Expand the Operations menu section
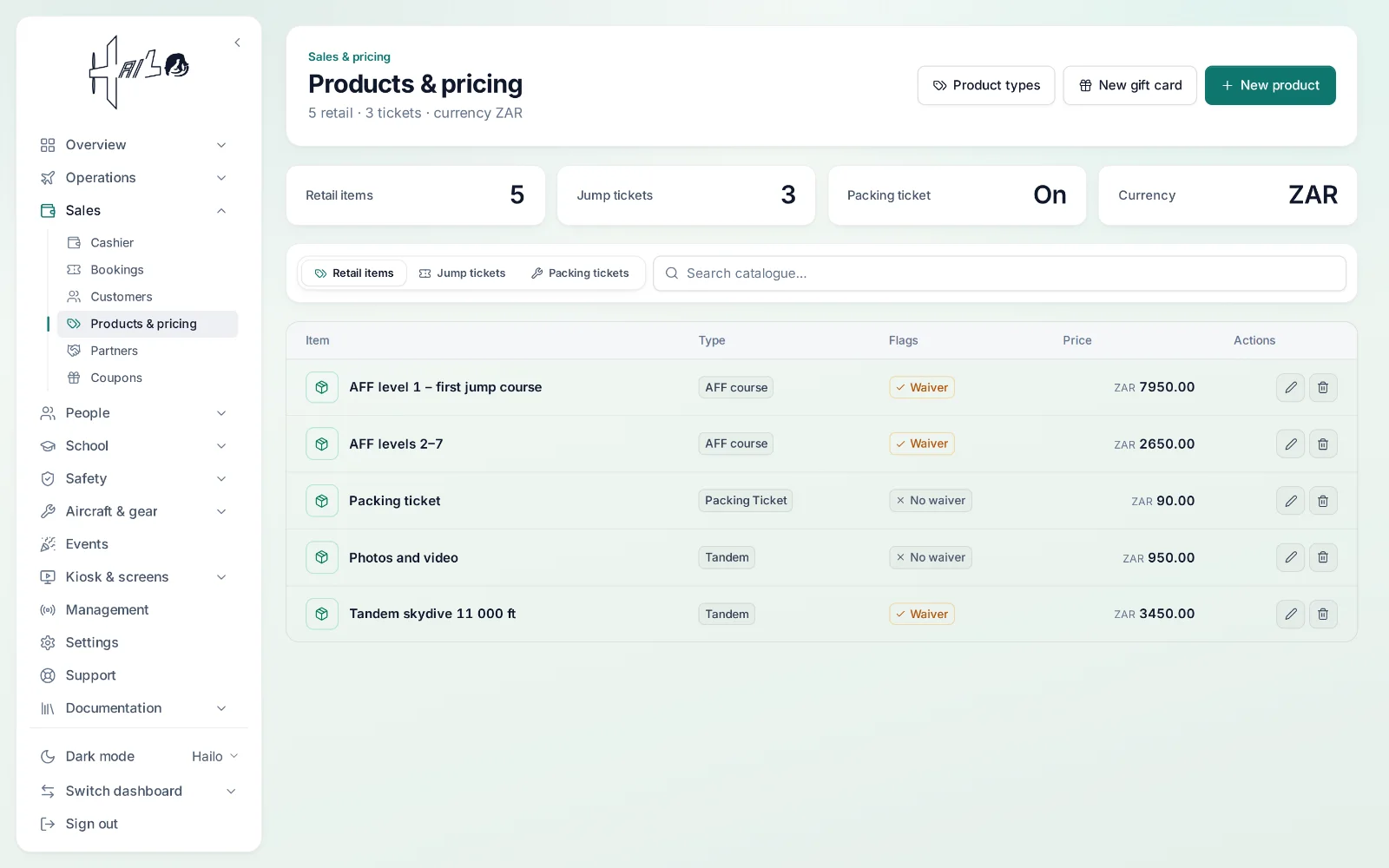Image resolution: width=1389 pixels, height=868 pixels. [x=134, y=178]
